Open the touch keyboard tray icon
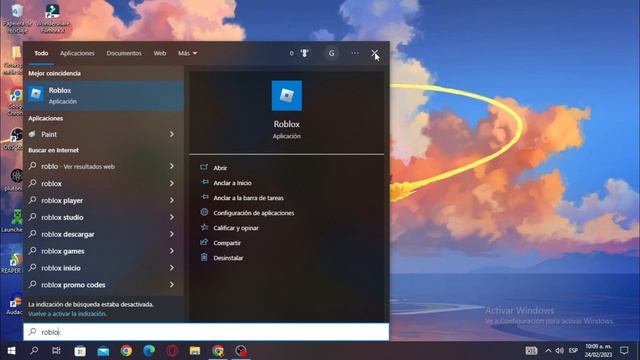This screenshot has width=640, height=360. (x=531, y=351)
